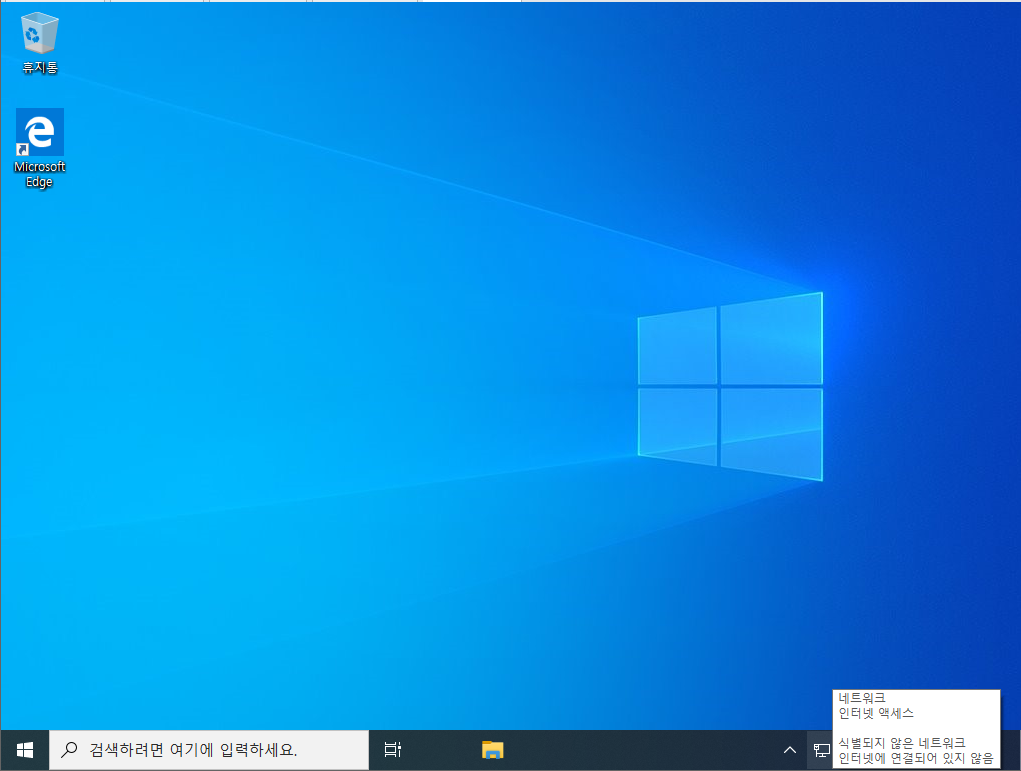Open the Windows Start menu
The width and height of the screenshot is (1021, 771).
25,750
